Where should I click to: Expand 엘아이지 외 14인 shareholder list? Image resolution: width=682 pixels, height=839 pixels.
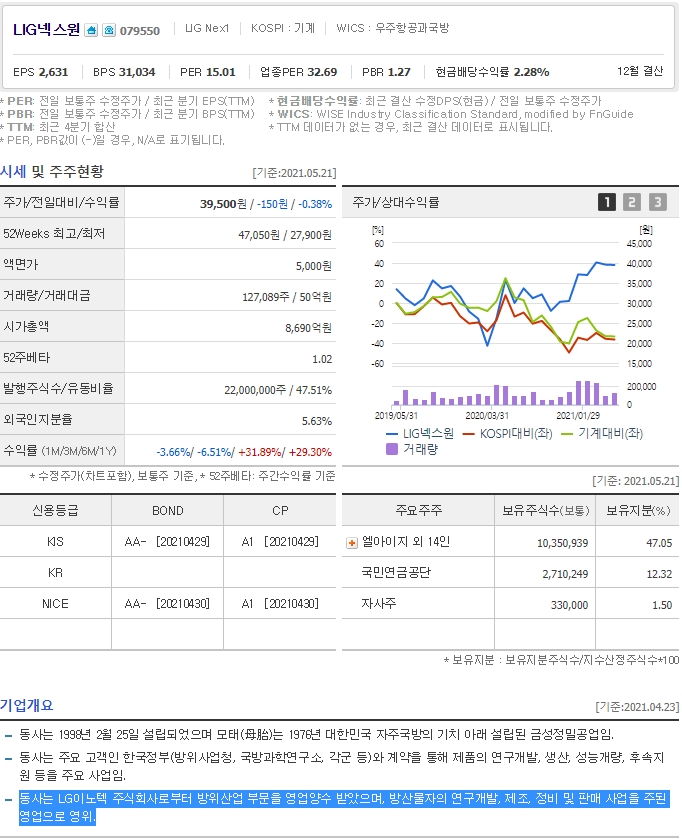click(x=351, y=543)
